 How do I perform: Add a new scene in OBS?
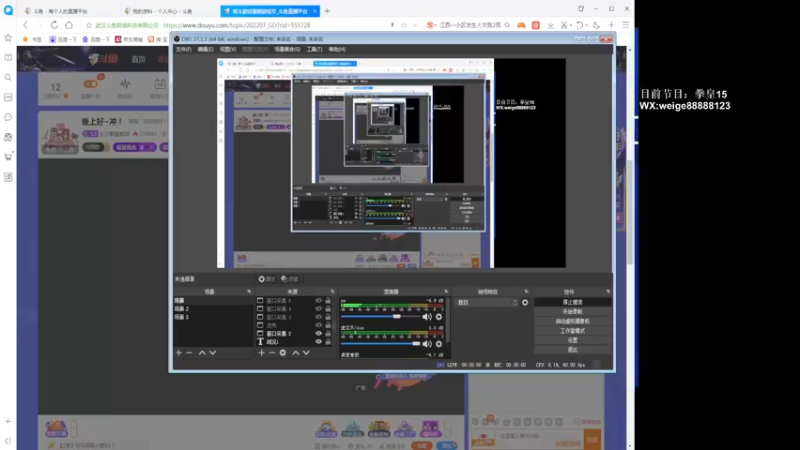click(179, 353)
